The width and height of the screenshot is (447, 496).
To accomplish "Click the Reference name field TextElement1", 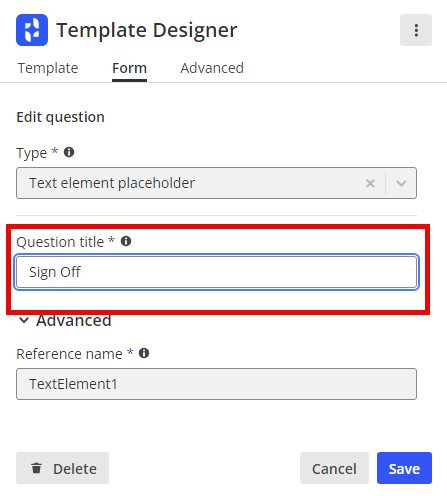I will click(x=216, y=384).
